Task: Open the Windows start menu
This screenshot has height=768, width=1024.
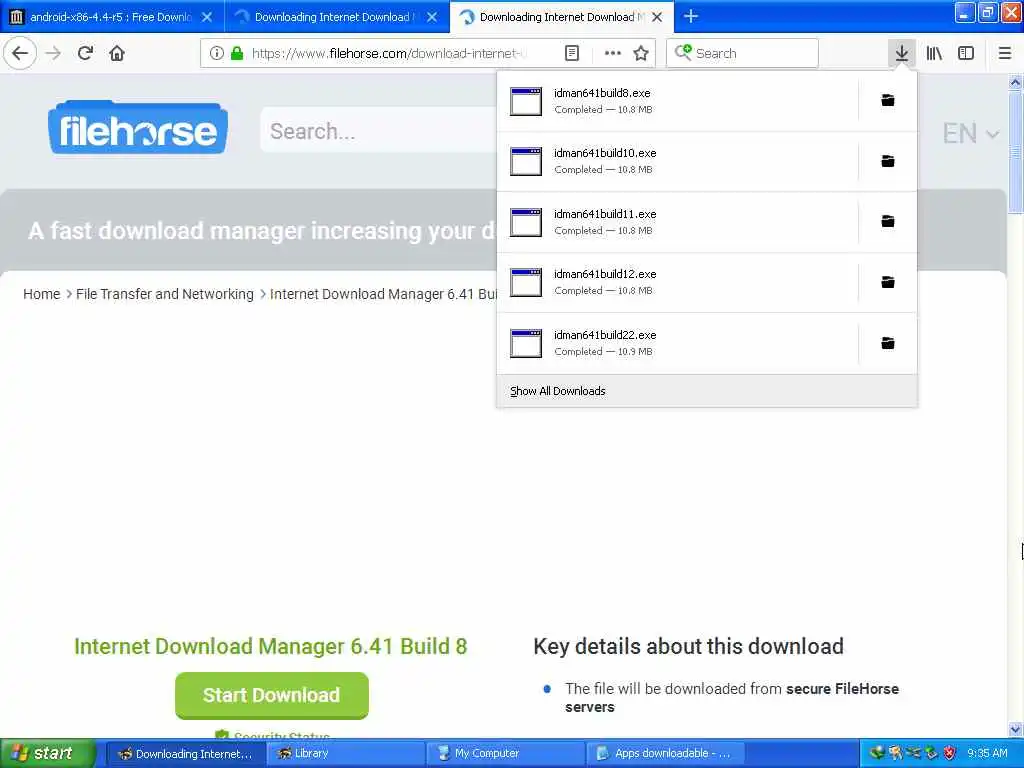Action: tap(47, 753)
